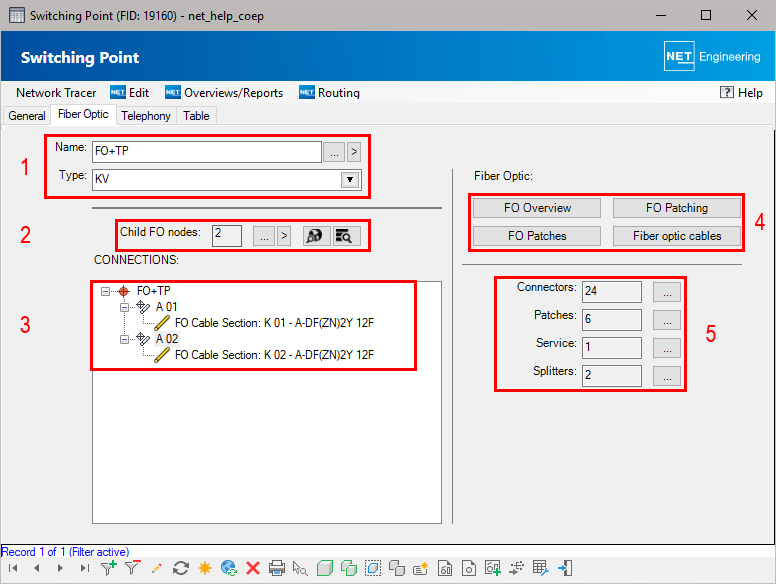Click the ... button next to Connectors
Screen dimensions: 776x584
coord(667,292)
